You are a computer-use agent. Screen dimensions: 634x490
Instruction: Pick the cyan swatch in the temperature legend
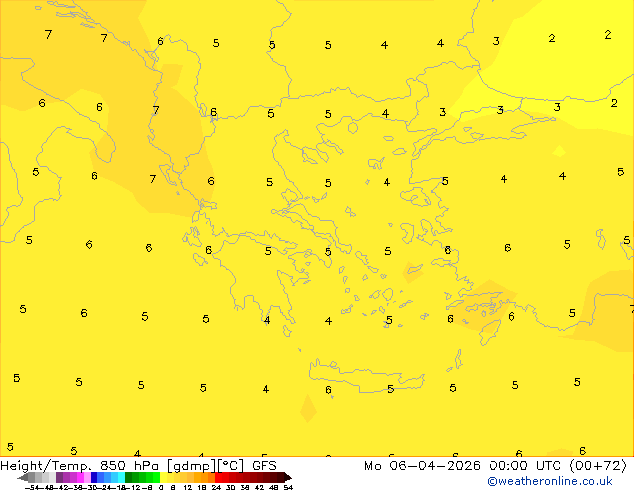tap(121, 477)
